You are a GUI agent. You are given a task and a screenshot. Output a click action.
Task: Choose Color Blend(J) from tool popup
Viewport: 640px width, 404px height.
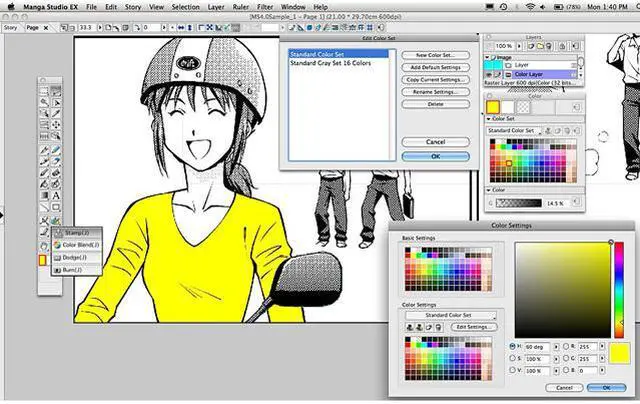point(76,245)
